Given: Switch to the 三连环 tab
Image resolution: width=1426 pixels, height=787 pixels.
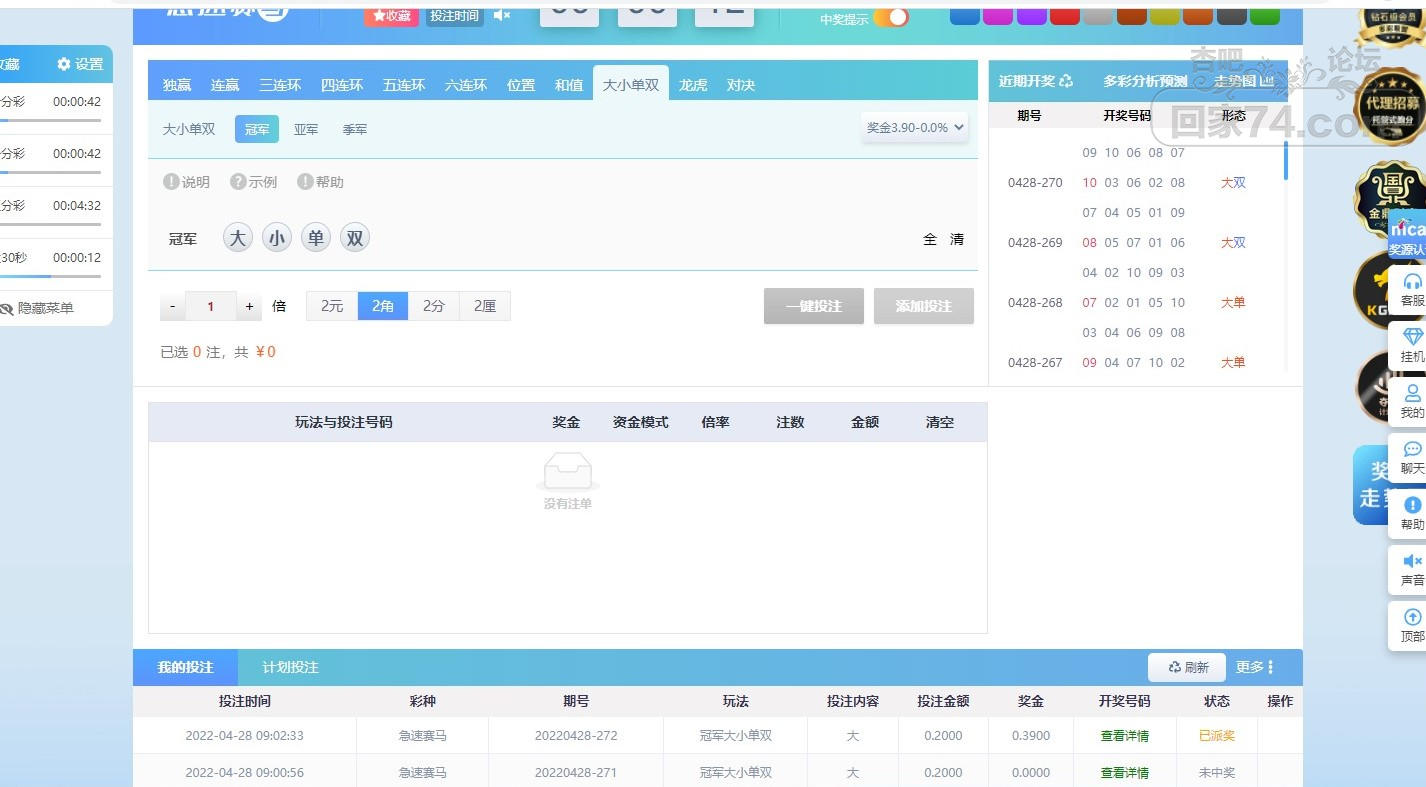Looking at the screenshot, I should coord(280,85).
